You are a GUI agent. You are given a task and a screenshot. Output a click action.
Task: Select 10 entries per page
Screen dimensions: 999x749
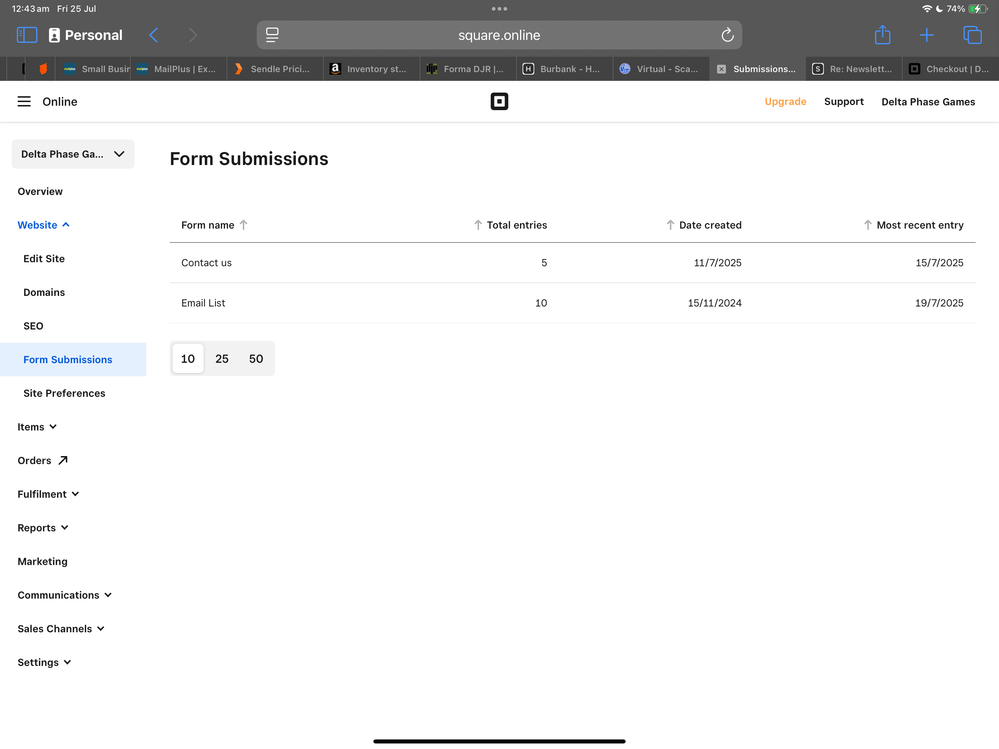coord(188,359)
